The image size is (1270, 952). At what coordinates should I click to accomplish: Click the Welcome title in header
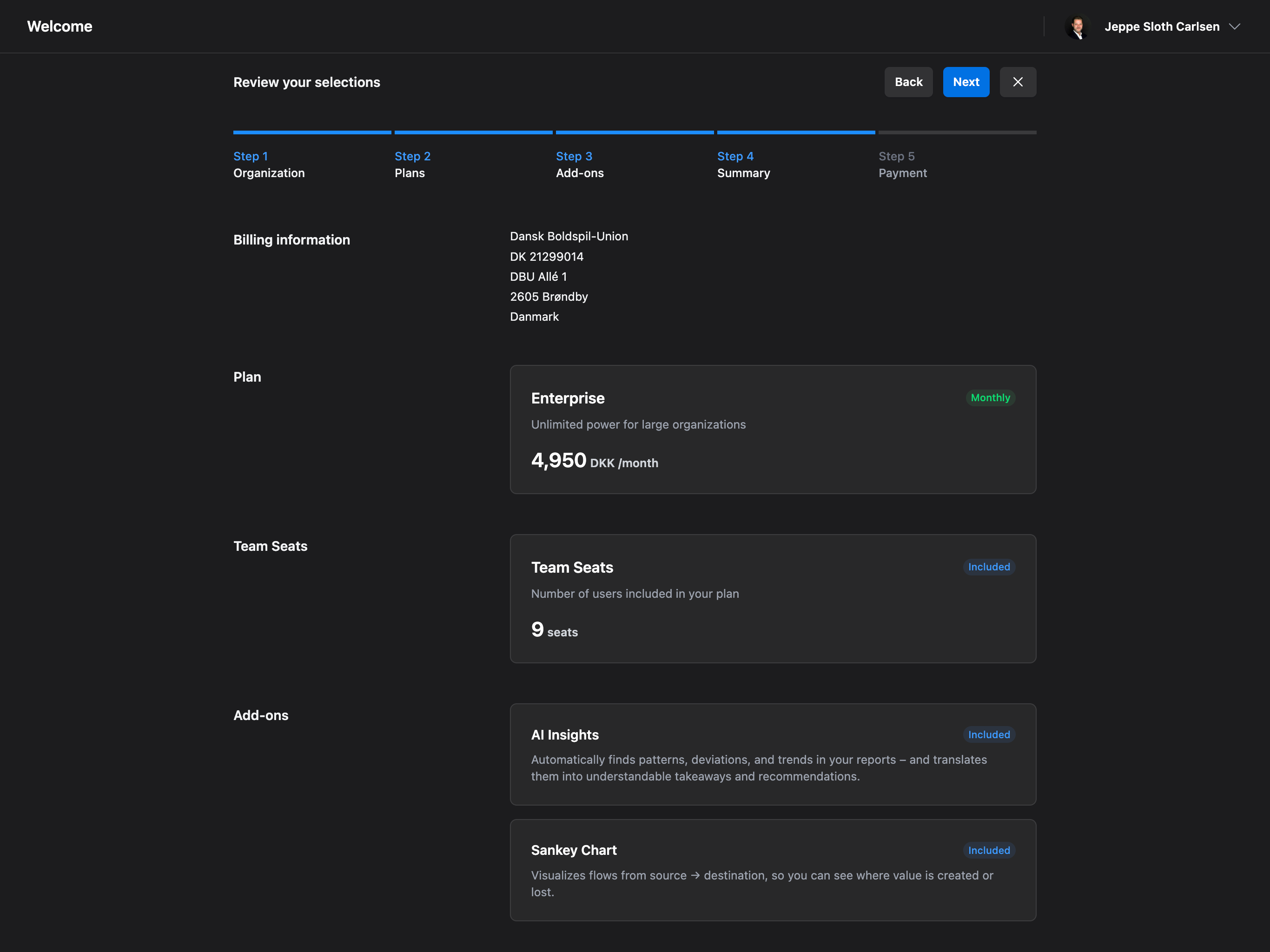pos(60,26)
